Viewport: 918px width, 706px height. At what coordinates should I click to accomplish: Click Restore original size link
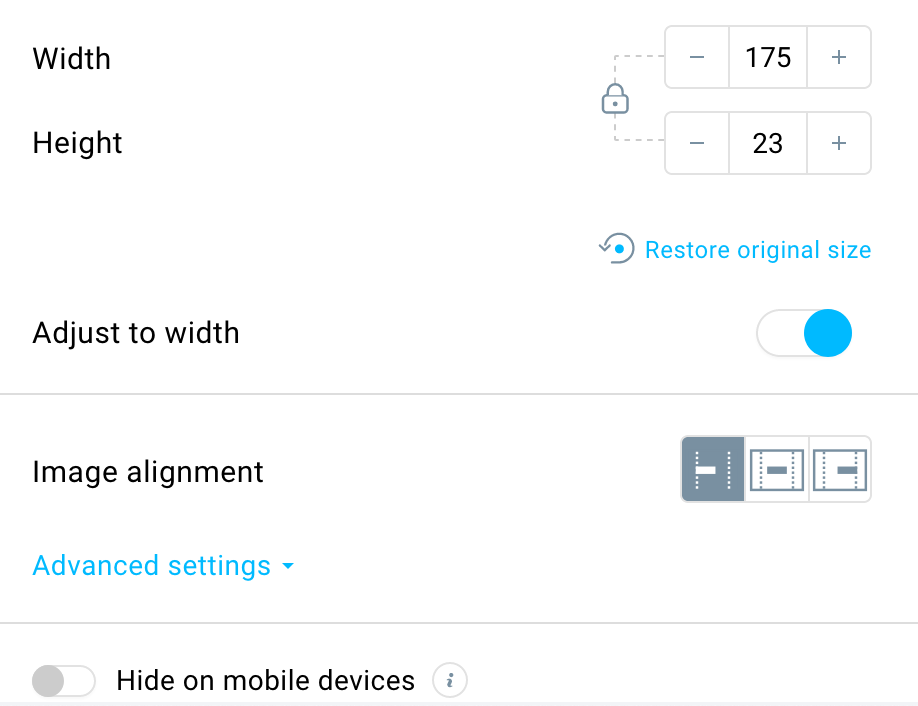click(758, 250)
